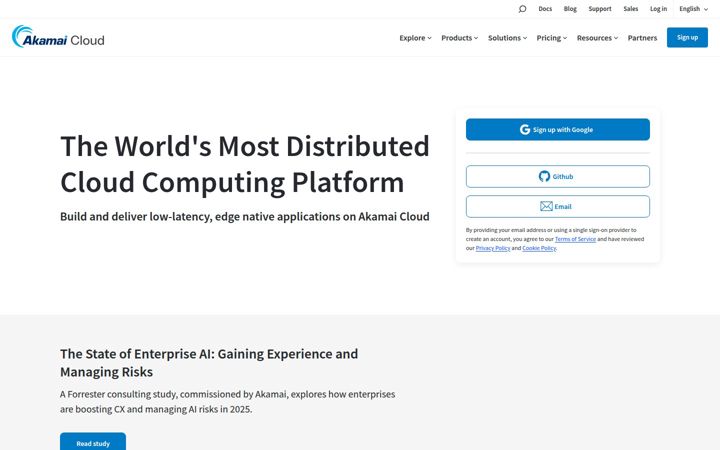The height and width of the screenshot is (450, 720).
Task: Click the GitHub octocat icon
Action: click(544, 176)
